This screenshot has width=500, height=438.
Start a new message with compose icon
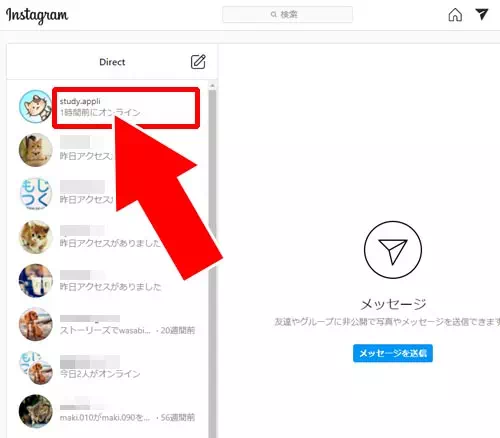point(198,62)
